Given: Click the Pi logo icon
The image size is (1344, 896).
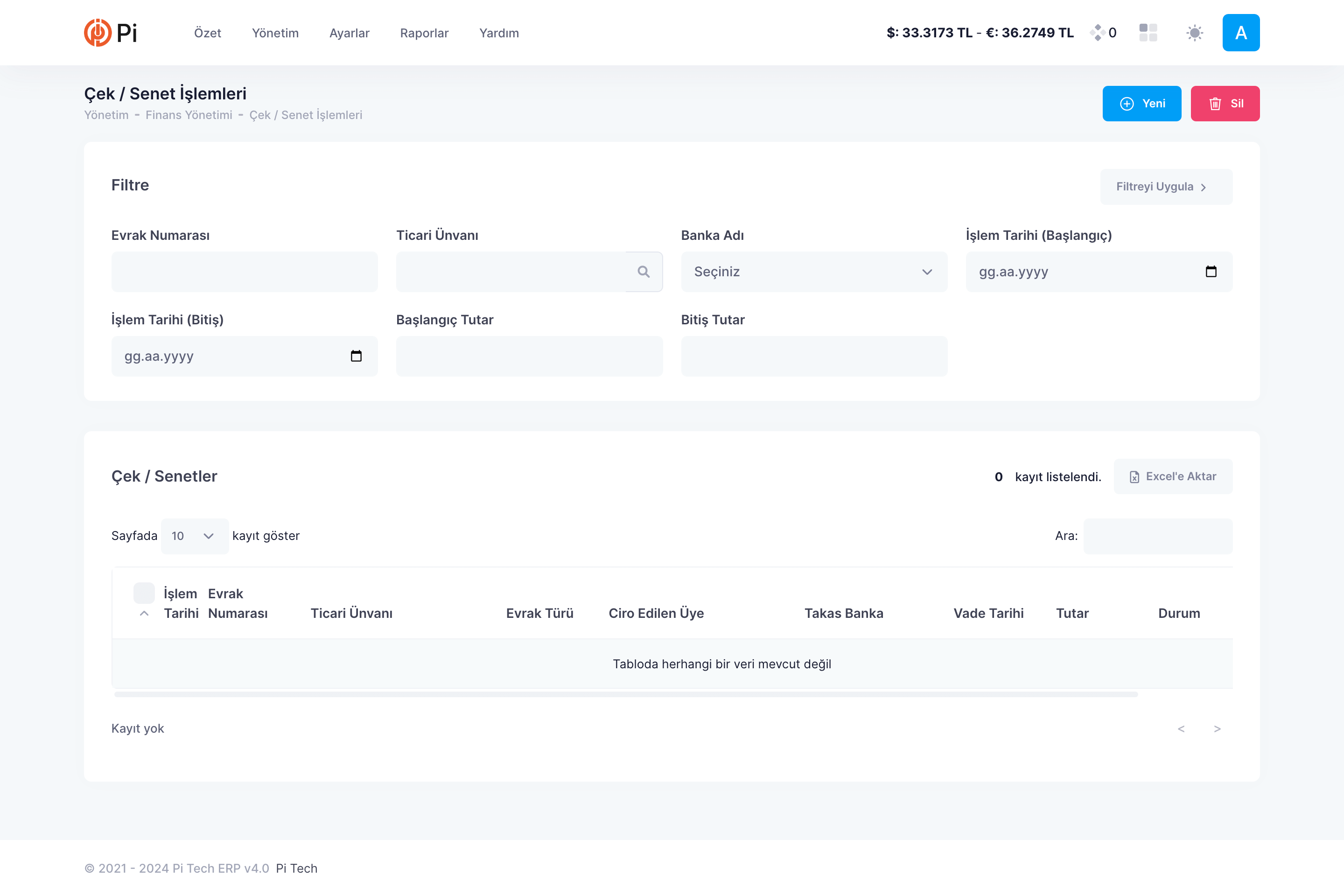Looking at the screenshot, I should tap(98, 33).
